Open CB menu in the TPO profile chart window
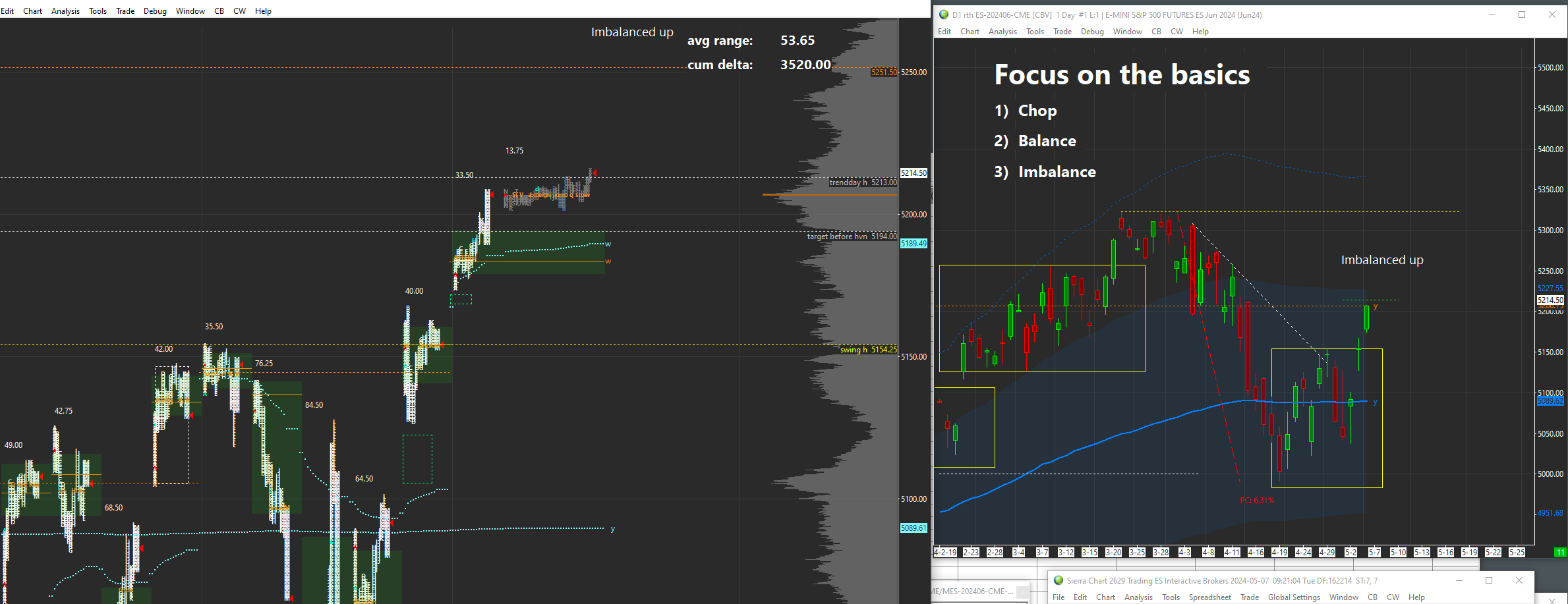The width and height of the screenshot is (1568, 604). coord(219,11)
